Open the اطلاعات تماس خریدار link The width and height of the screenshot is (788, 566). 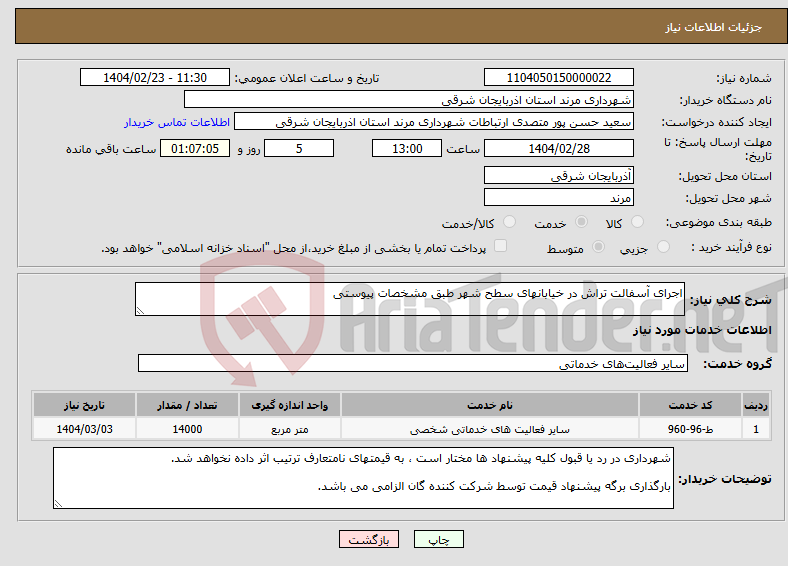pyautogui.click(x=177, y=122)
